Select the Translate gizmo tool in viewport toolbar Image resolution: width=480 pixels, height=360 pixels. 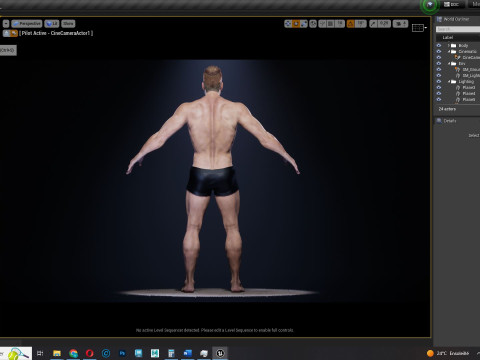tap(288, 24)
